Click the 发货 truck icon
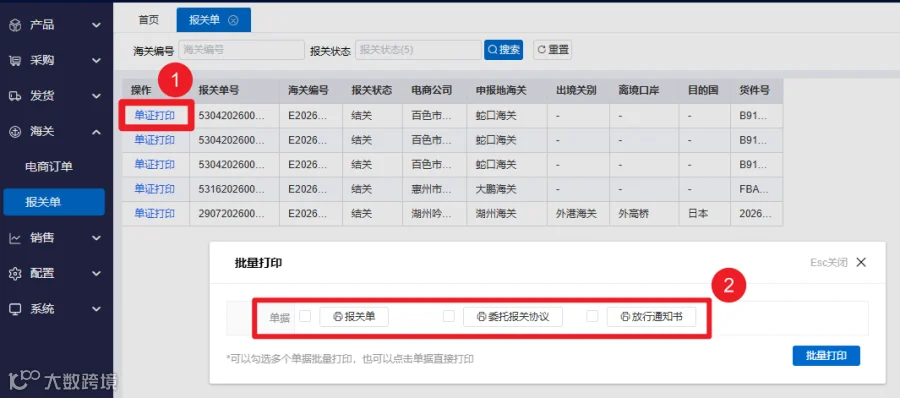 15,96
